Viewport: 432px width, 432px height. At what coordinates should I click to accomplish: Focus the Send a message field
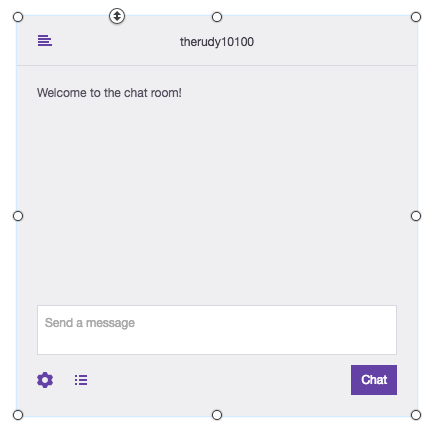click(x=217, y=330)
